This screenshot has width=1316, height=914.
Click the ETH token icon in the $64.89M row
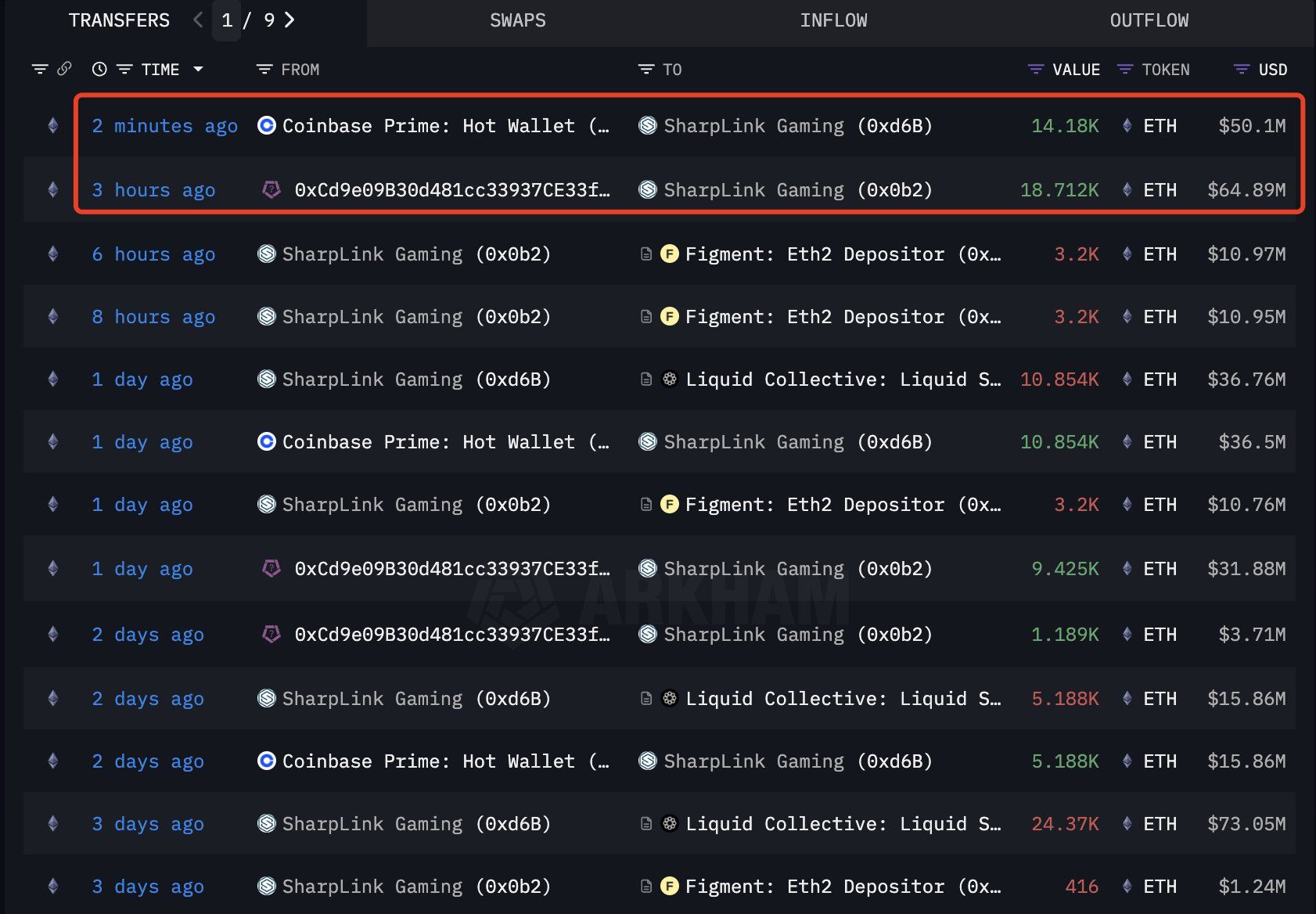point(1127,189)
